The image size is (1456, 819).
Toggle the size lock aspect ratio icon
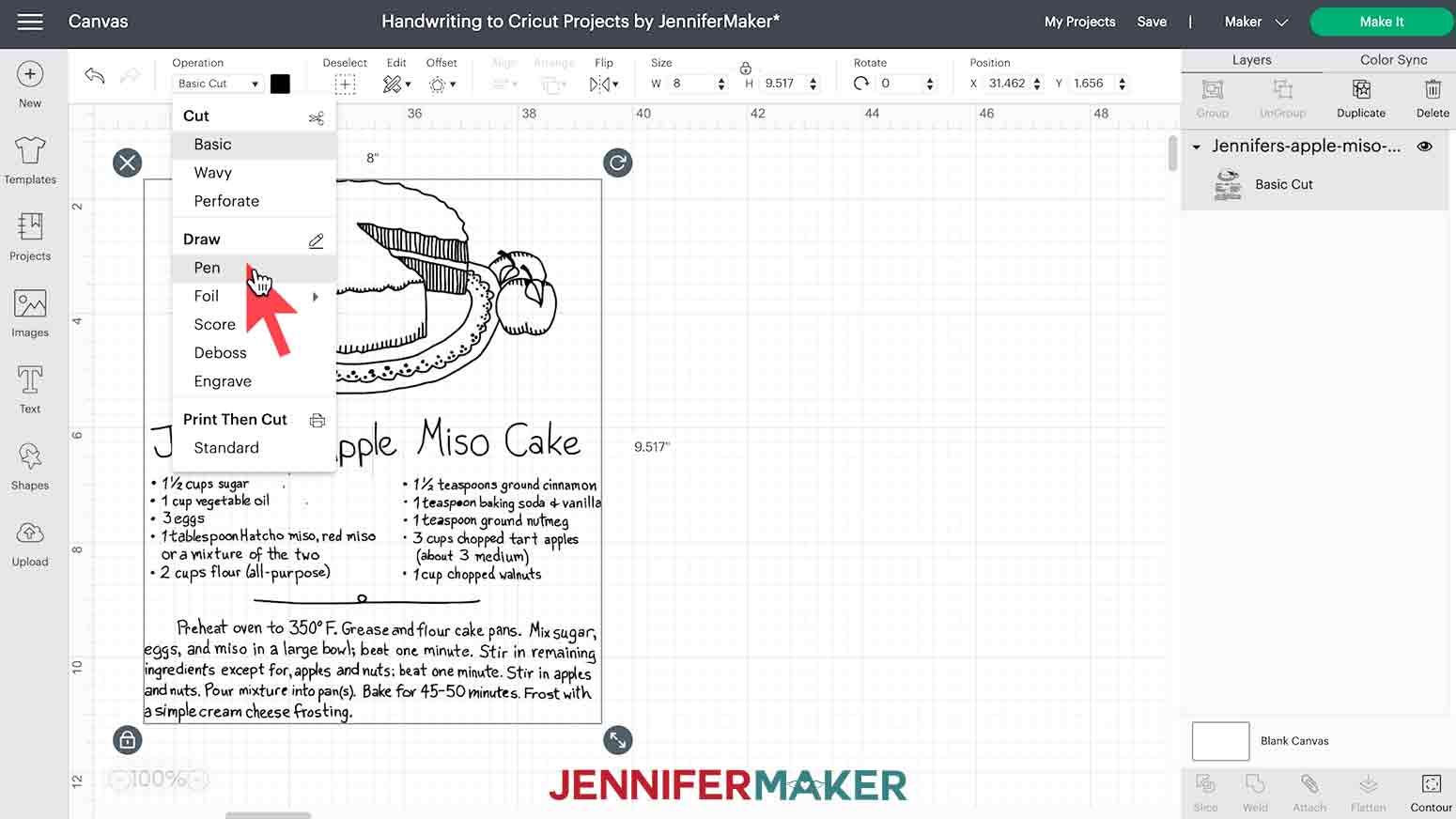[745, 68]
